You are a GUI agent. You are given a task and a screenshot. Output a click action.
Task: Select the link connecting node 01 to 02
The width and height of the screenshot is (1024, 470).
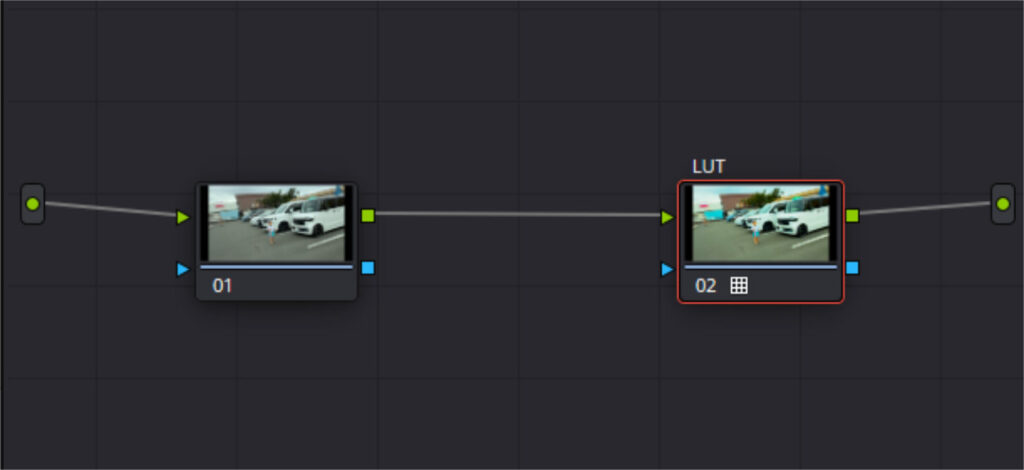click(x=517, y=213)
